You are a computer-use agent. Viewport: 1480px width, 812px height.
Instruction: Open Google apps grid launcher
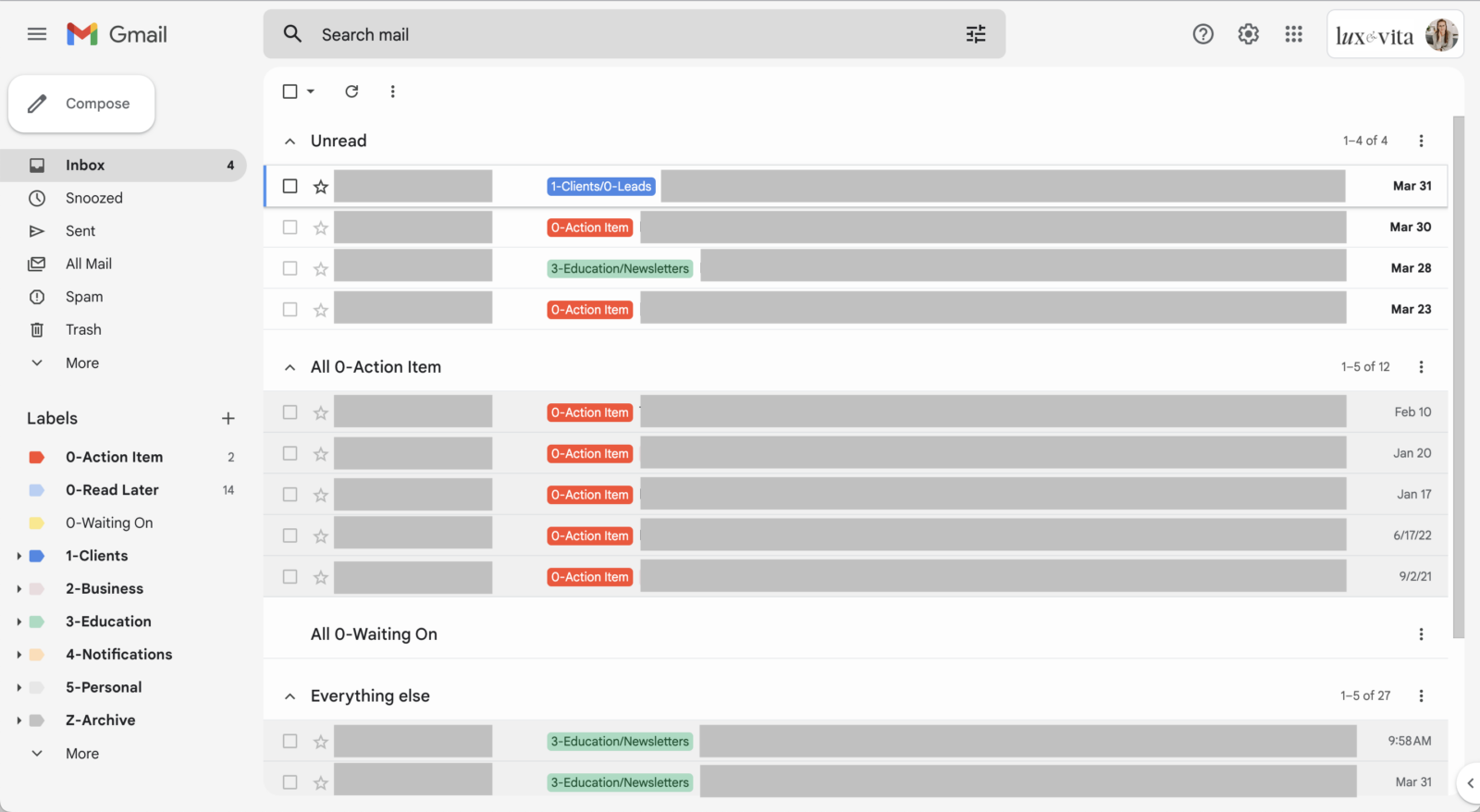click(x=1293, y=34)
